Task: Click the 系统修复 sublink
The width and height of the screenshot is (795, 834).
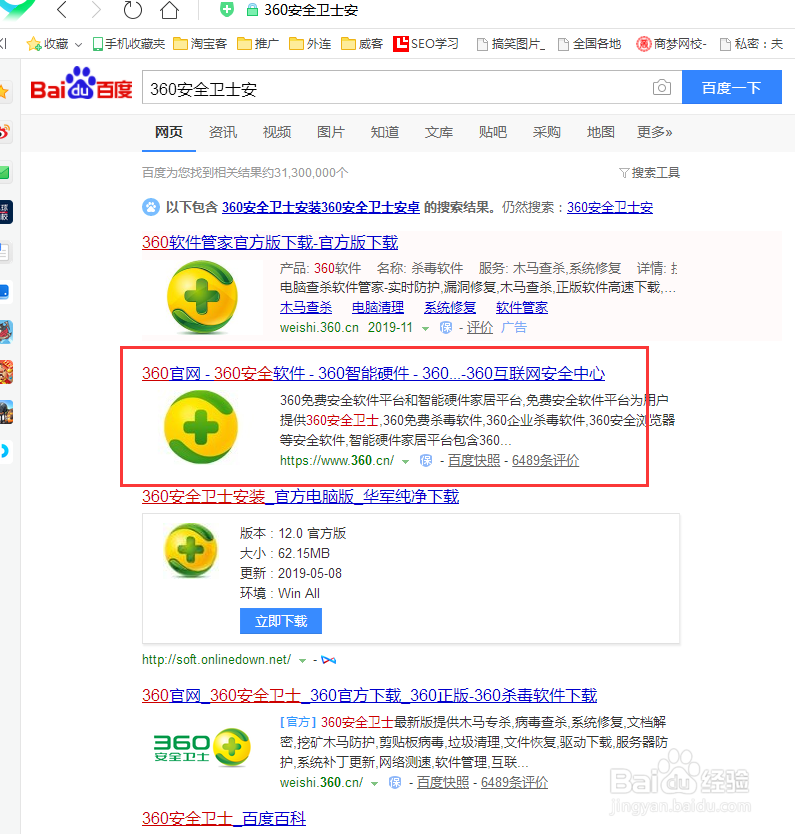Action: [450, 307]
